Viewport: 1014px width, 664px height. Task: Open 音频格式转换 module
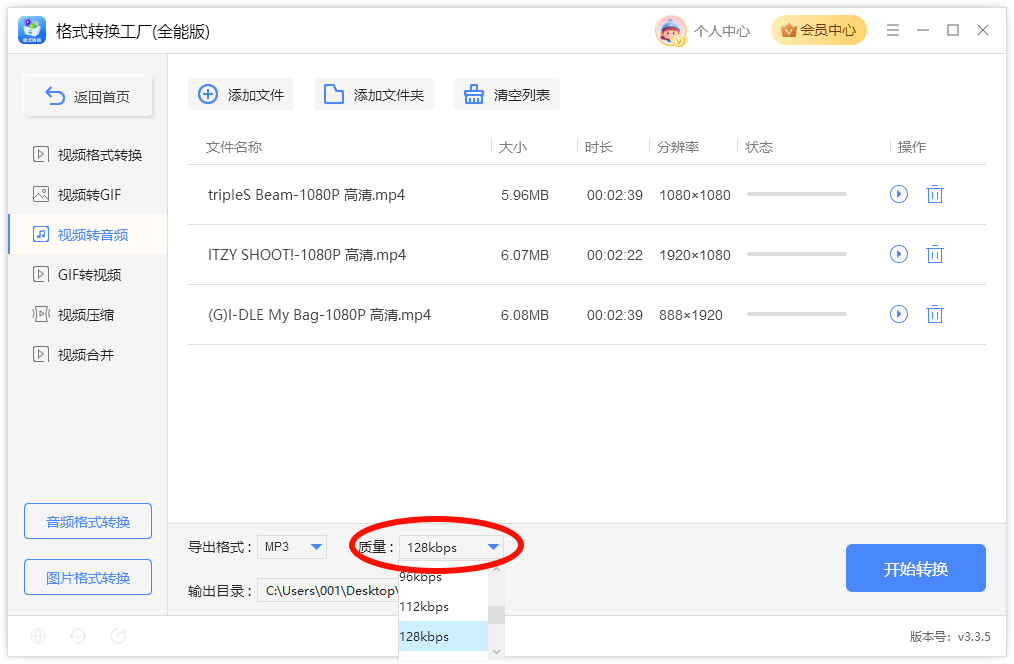88,521
